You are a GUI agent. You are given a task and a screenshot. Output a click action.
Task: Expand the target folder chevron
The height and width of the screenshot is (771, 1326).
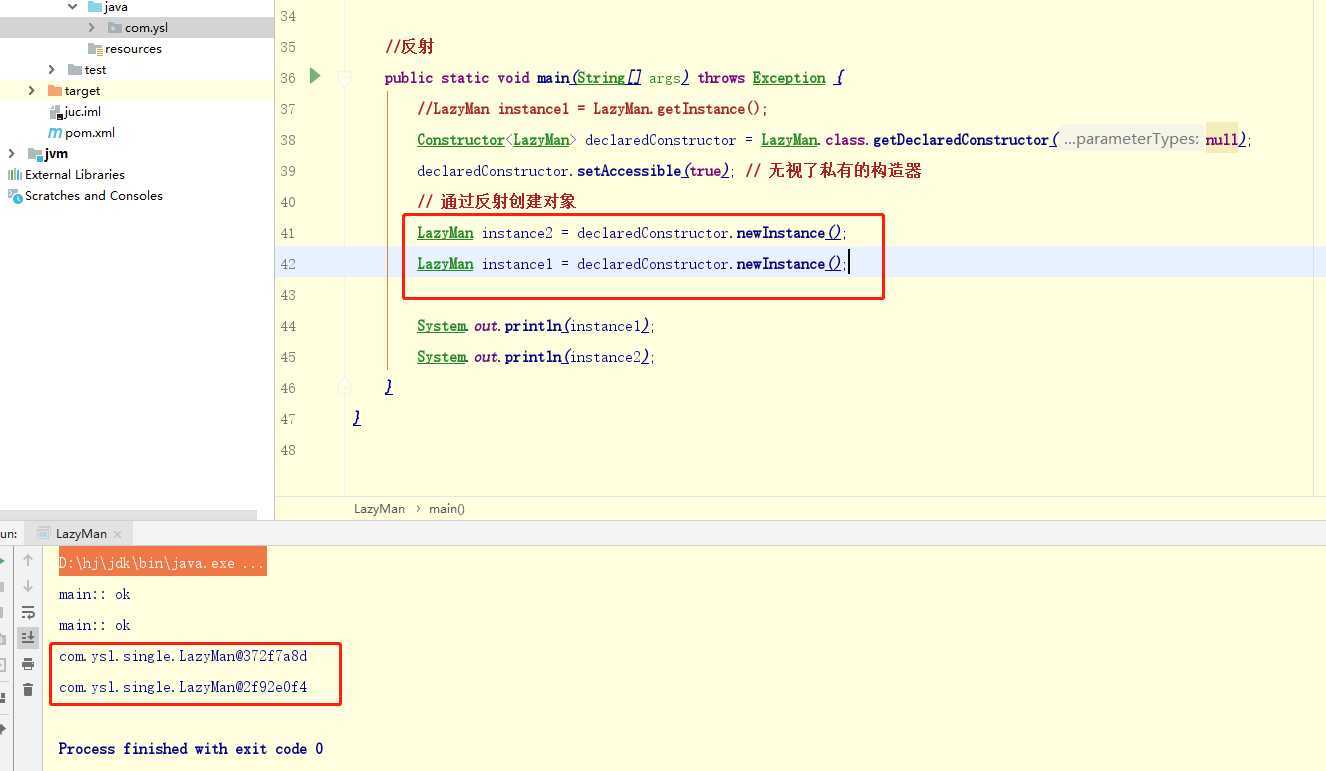tap(32, 91)
